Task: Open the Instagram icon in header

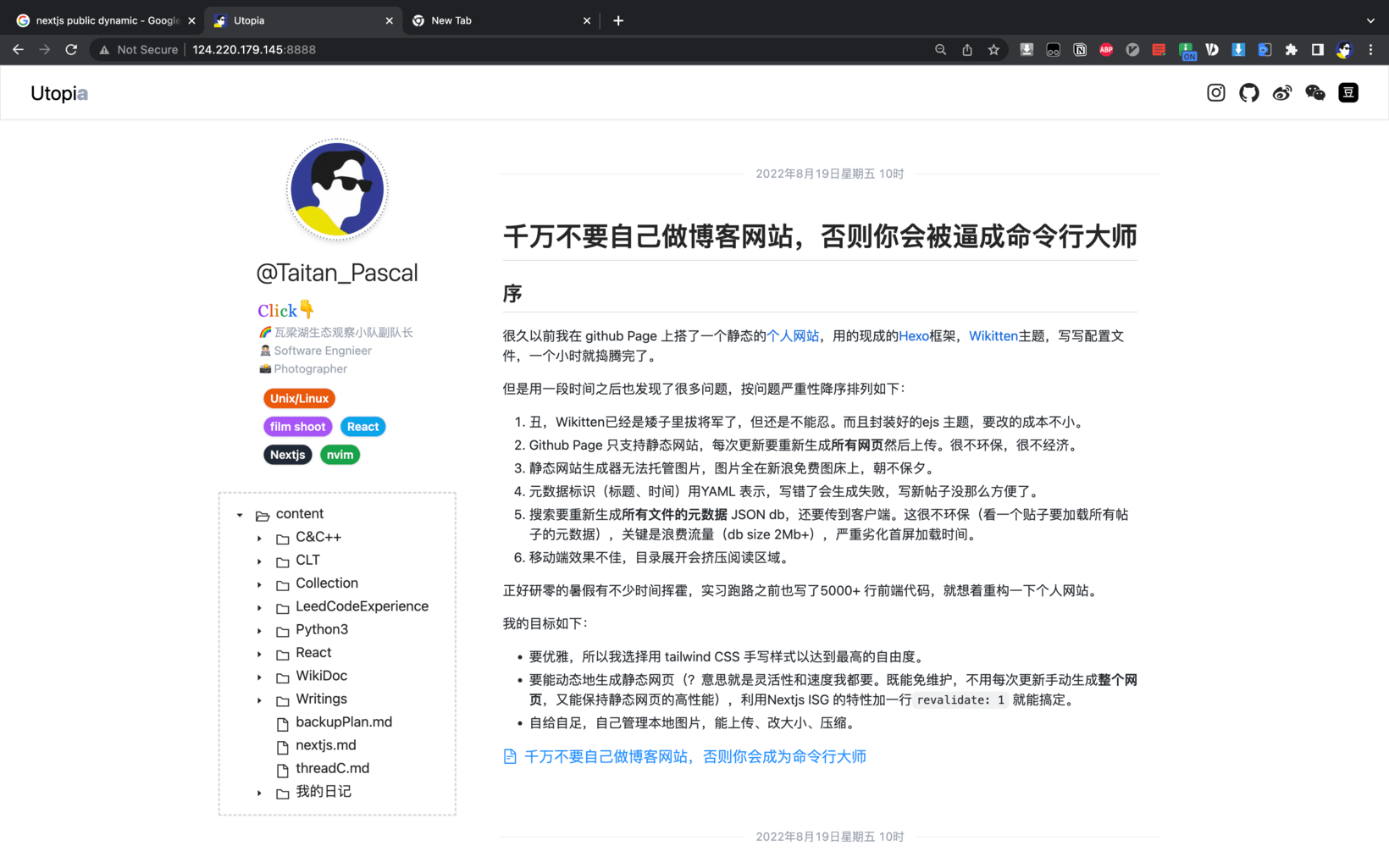Action: (1215, 93)
